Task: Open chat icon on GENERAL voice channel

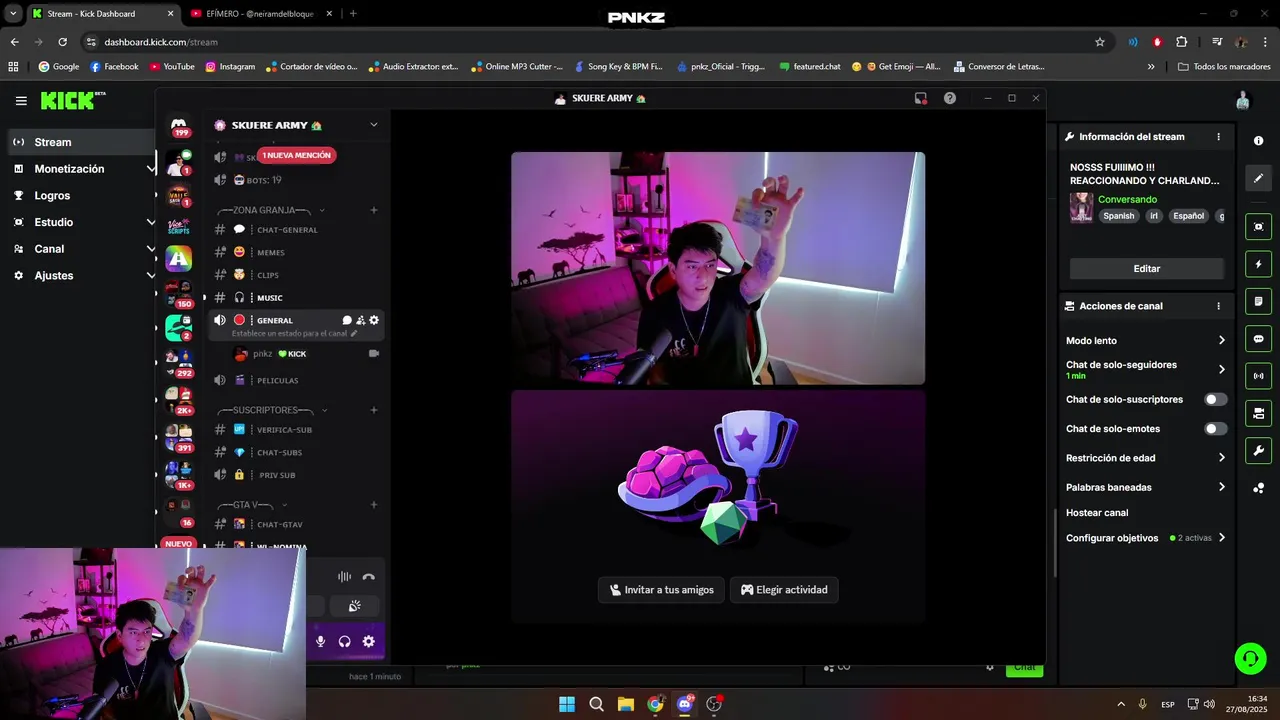Action: (x=347, y=320)
